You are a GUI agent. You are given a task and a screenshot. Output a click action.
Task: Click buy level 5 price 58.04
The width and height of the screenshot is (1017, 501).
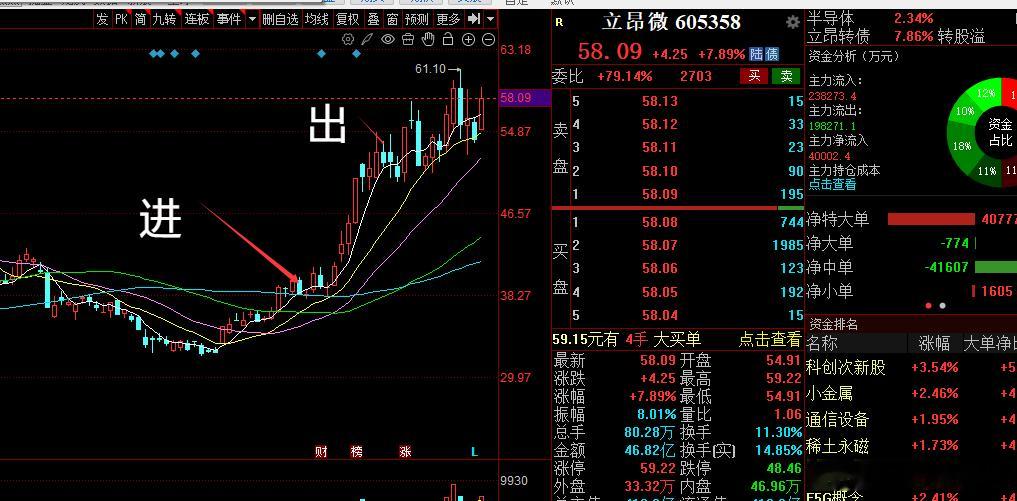(660, 315)
